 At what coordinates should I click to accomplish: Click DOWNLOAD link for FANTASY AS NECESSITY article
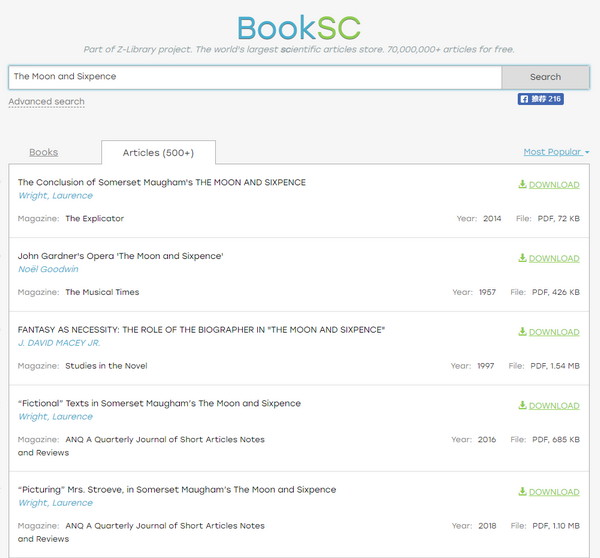[554, 332]
